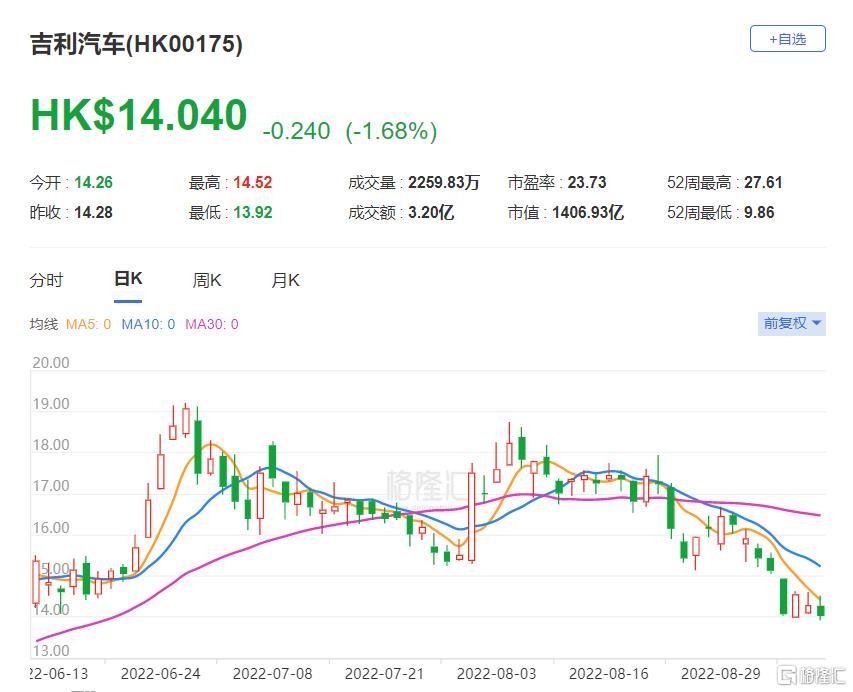Click the 17.00 price axis label
This screenshot has height=692, width=853.
pos(51,486)
